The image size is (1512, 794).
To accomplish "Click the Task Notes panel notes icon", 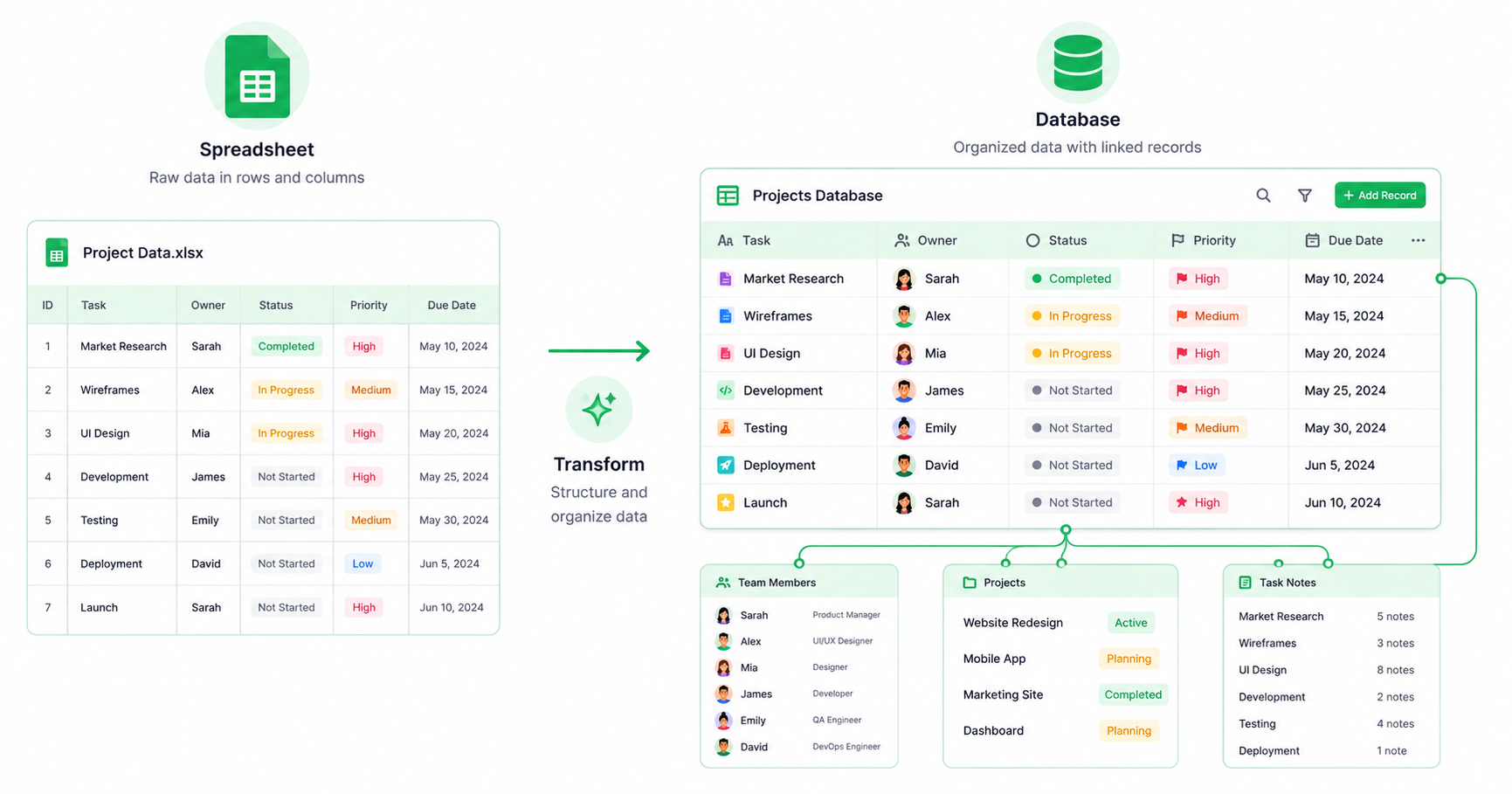I will (1246, 583).
